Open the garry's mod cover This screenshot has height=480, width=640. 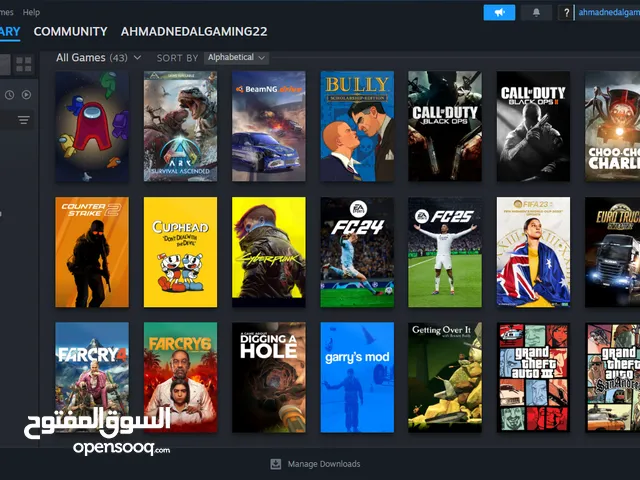coord(357,377)
